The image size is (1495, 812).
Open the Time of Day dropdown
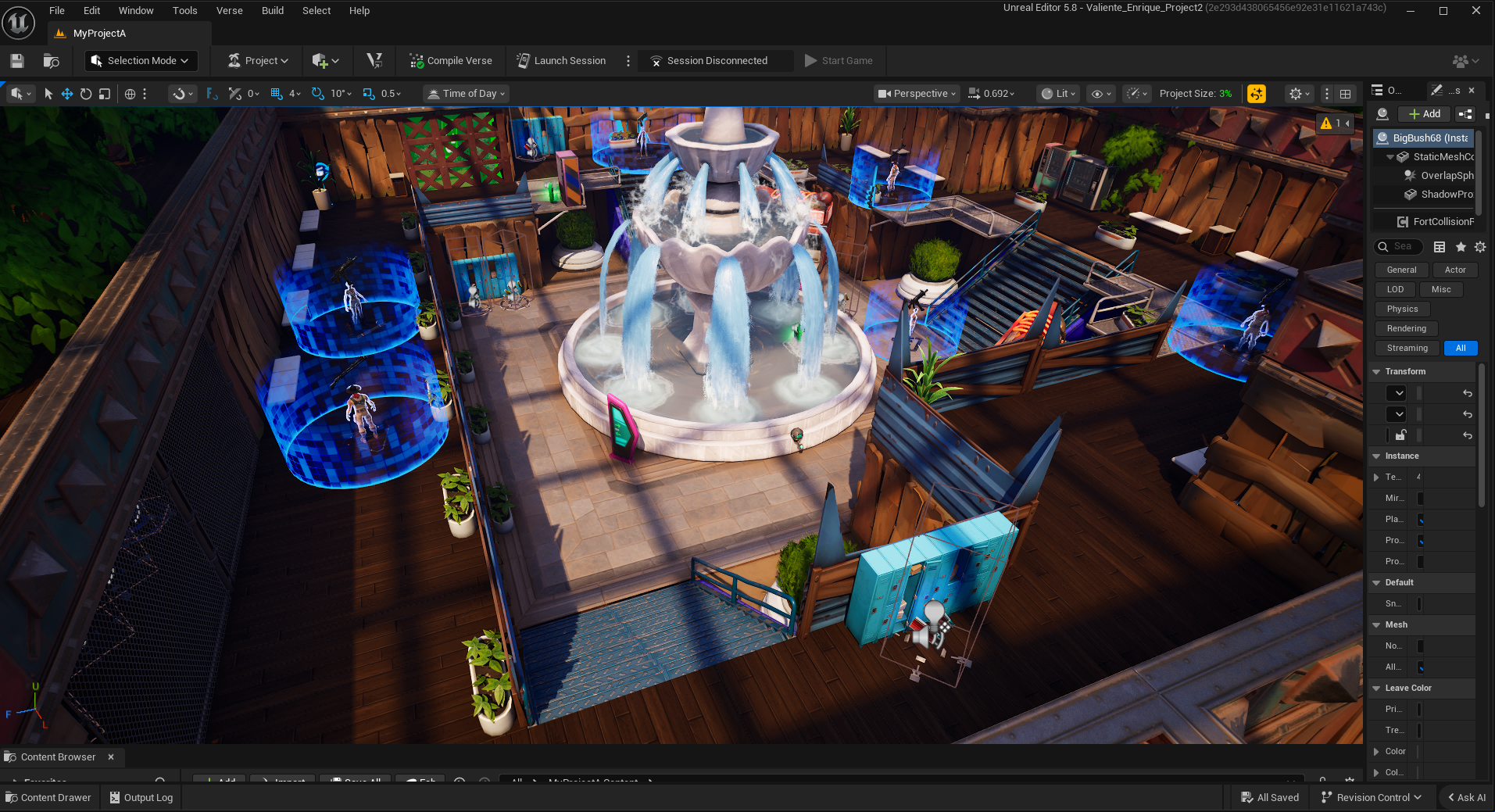[x=467, y=94]
